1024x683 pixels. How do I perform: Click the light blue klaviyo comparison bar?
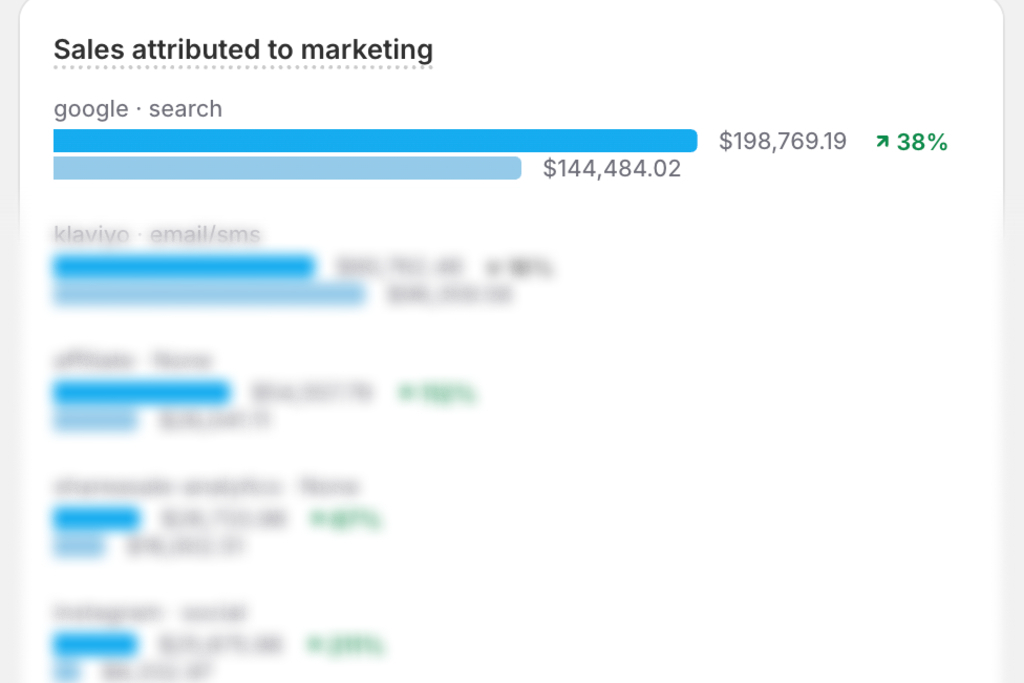tap(209, 294)
